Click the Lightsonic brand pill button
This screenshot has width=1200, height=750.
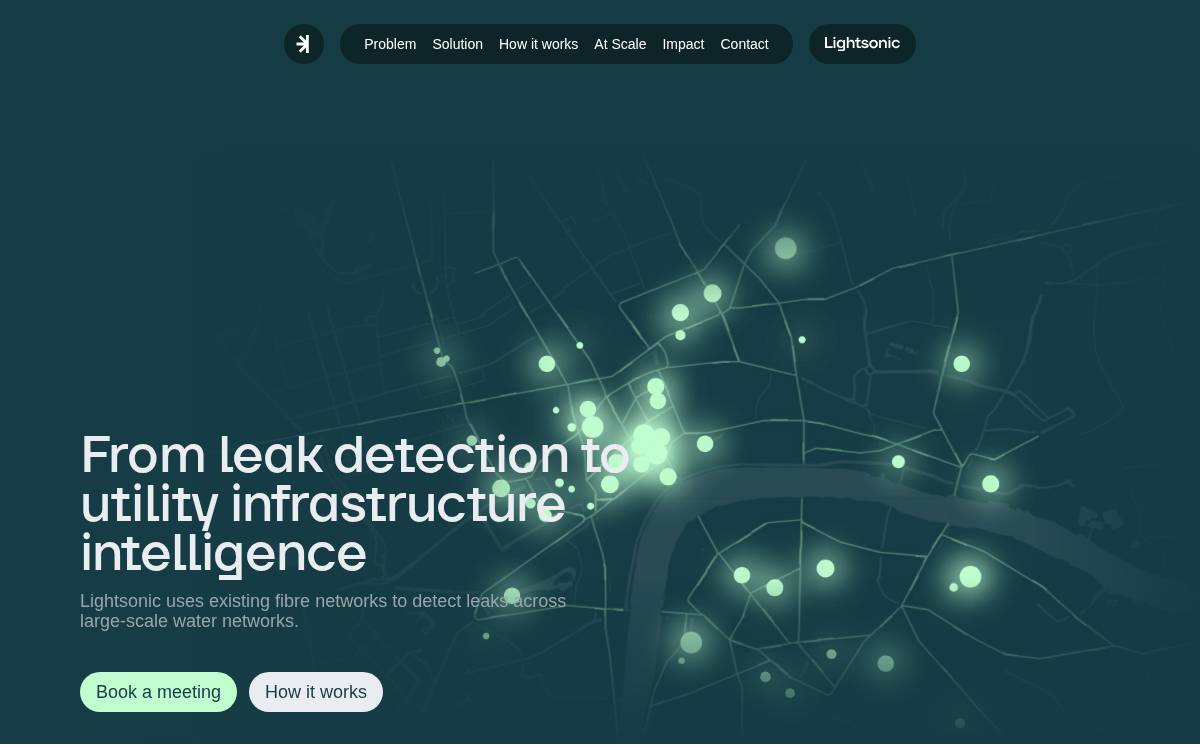point(862,44)
